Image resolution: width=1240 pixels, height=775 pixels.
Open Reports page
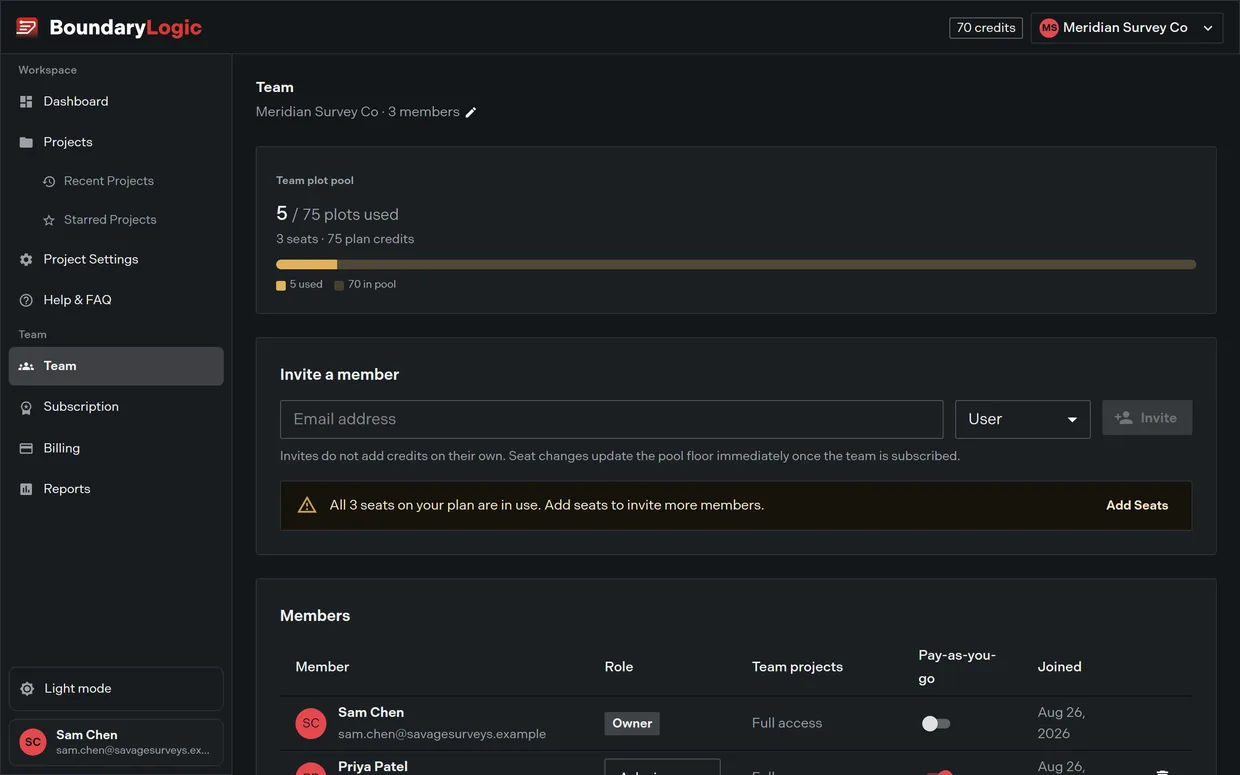pos(116,489)
